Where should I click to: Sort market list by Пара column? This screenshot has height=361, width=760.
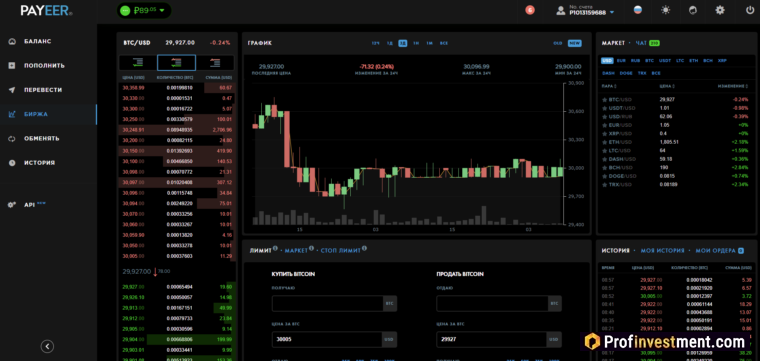click(x=609, y=86)
